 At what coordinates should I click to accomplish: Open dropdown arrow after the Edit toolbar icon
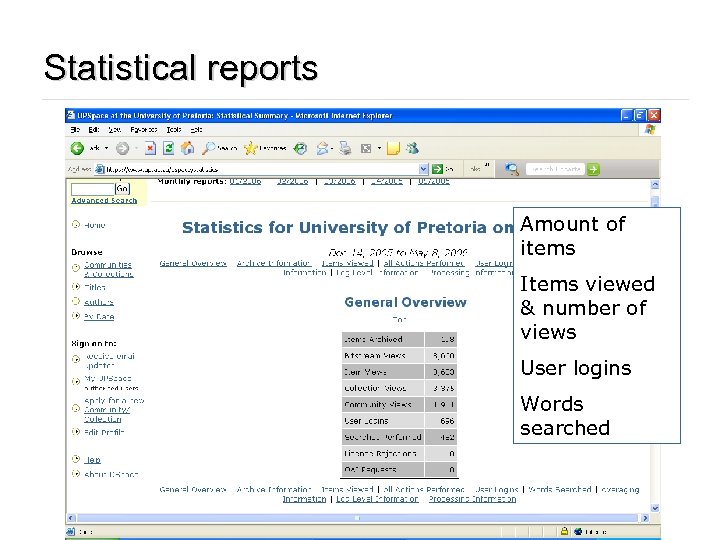[379, 148]
